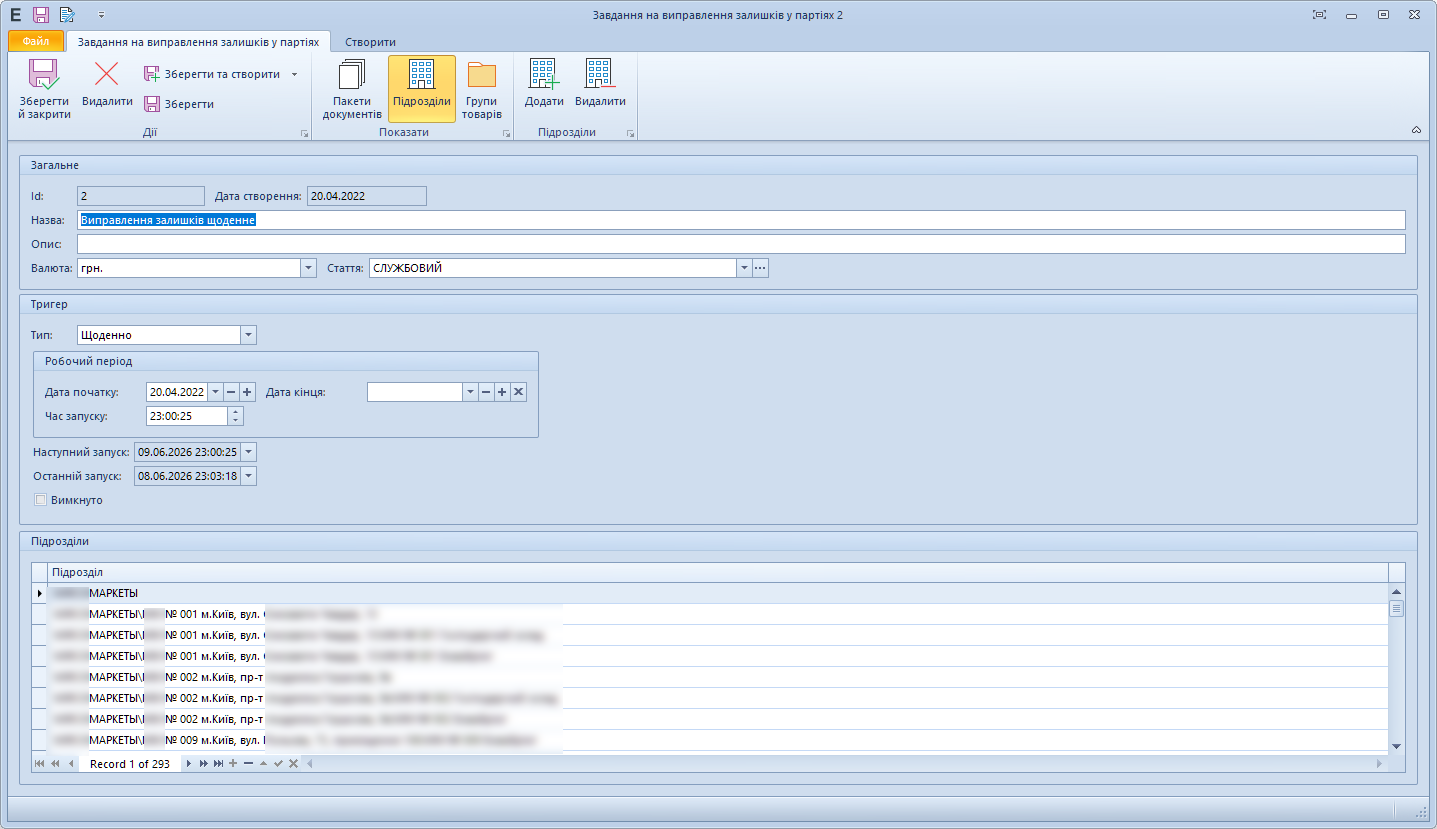Open the 'Валюта' dropdown
1437x829 pixels.
tap(308, 268)
